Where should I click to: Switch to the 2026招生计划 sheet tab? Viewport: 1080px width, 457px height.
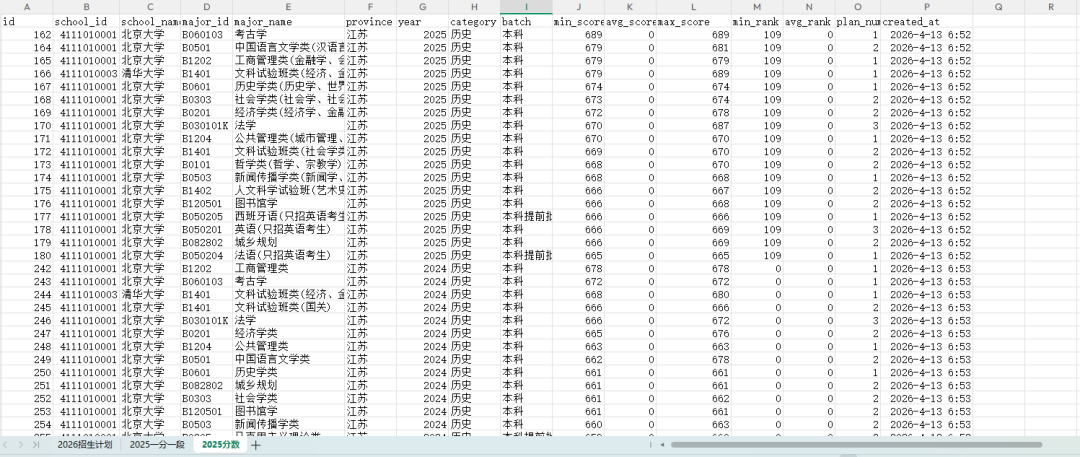tap(85, 445)
